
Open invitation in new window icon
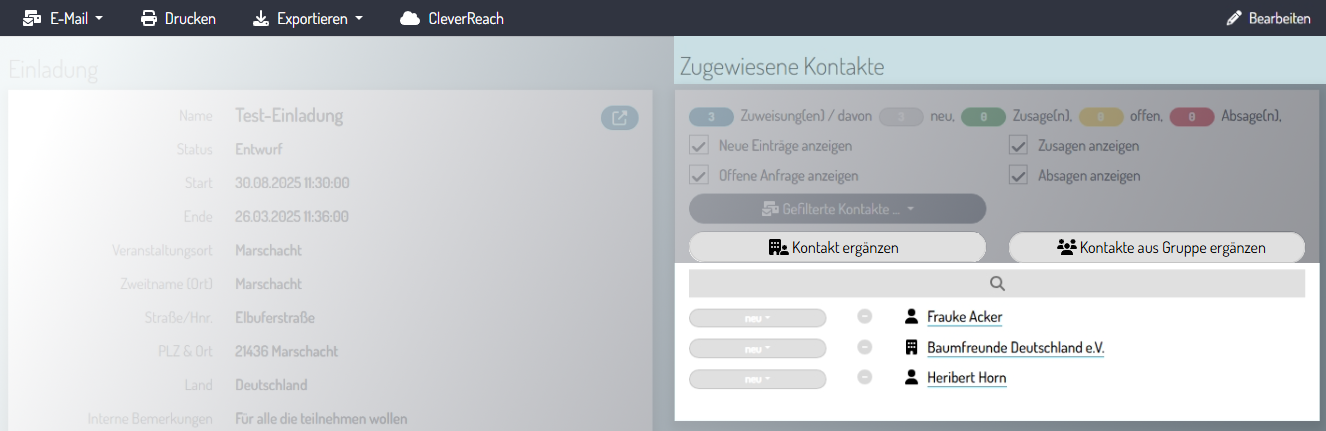pyautogui.click(x=620, y=118)
